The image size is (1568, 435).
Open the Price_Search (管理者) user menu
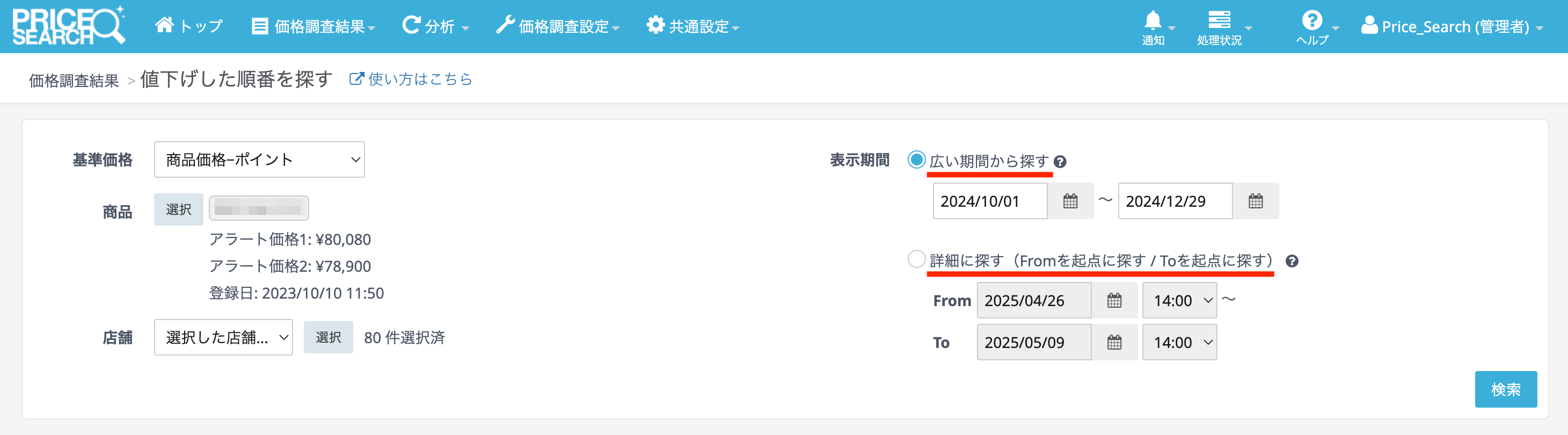1453,26
